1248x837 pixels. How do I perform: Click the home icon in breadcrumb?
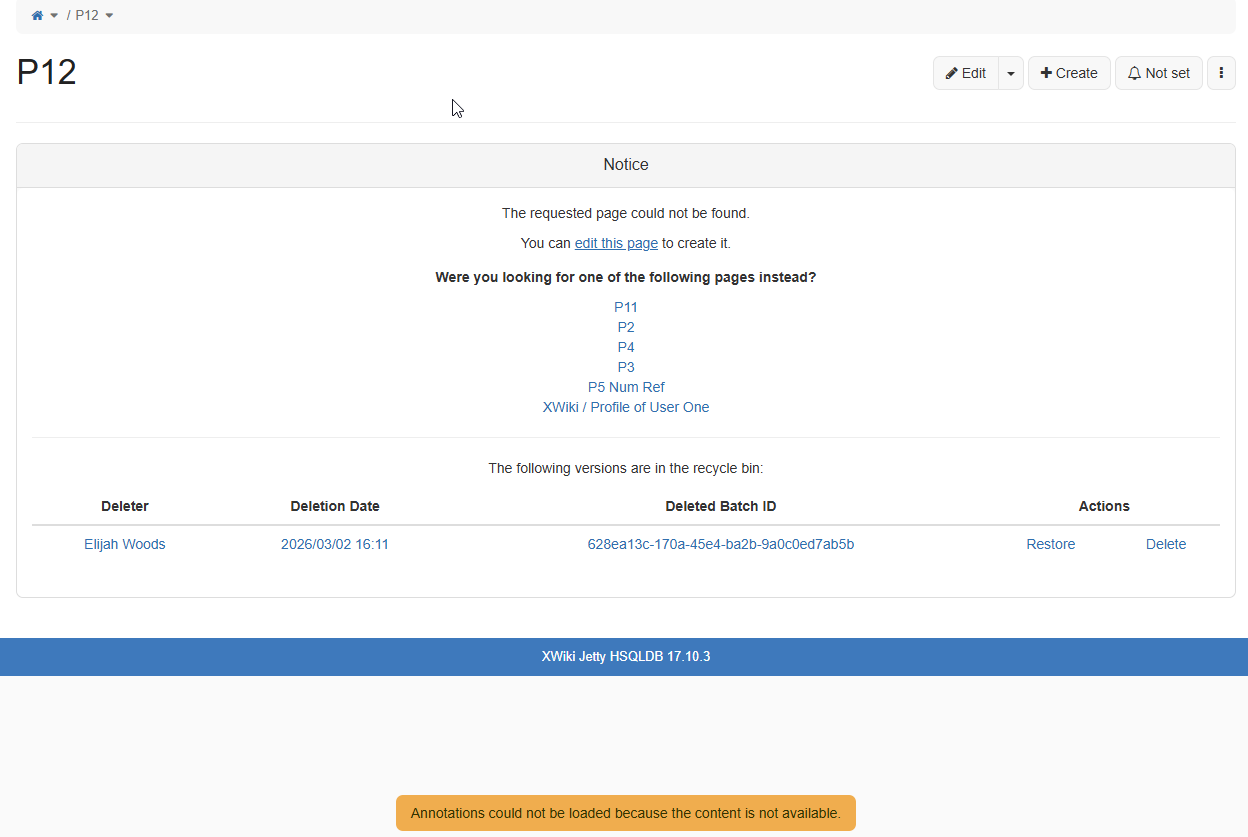tap(38, 16)
